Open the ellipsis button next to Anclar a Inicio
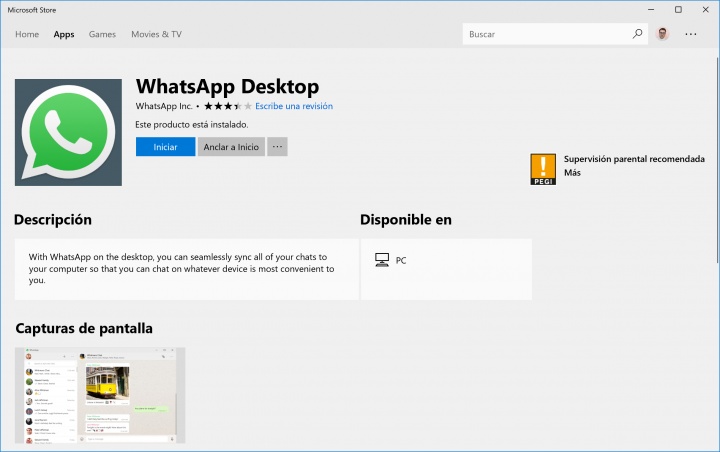 point(277,147)
